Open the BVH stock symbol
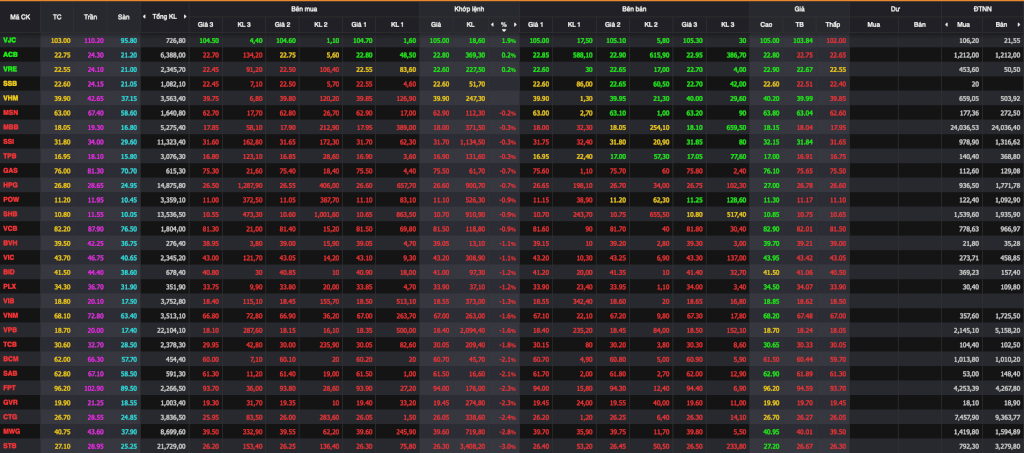Image resolution: width=1024 pixels, height=453 pixels. tap(10, 242)
